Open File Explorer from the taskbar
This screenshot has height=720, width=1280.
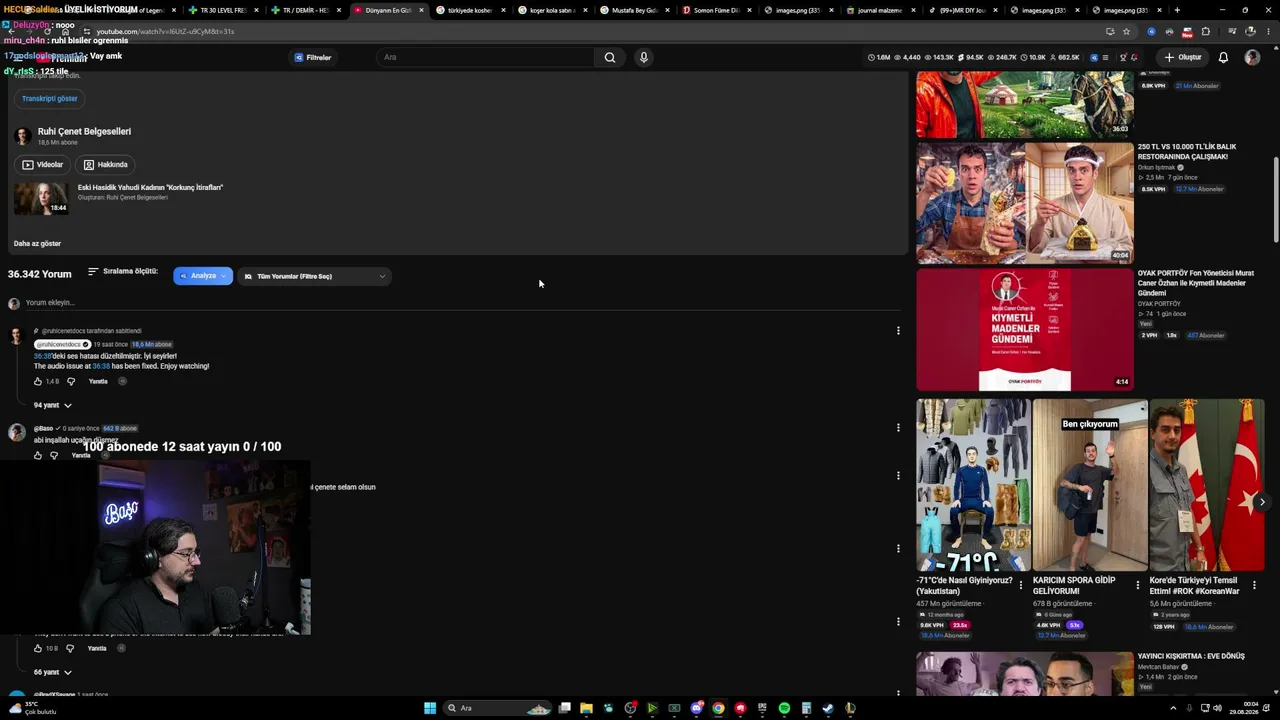click(x=586, y=708)
